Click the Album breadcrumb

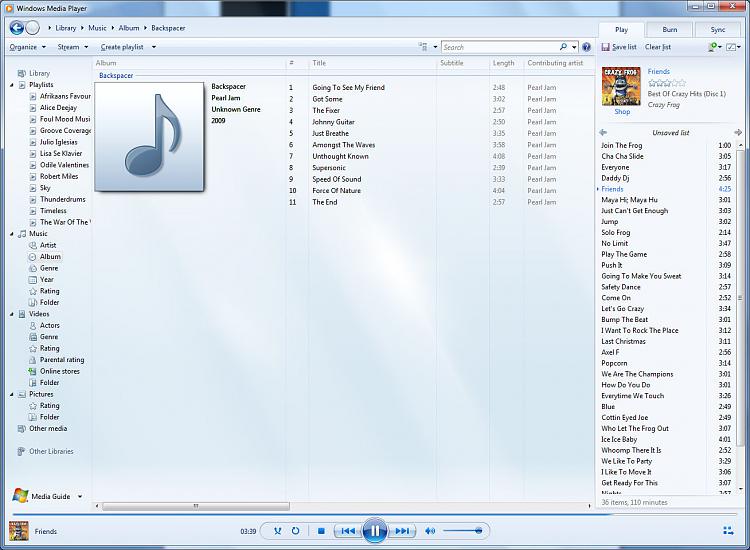129,28
